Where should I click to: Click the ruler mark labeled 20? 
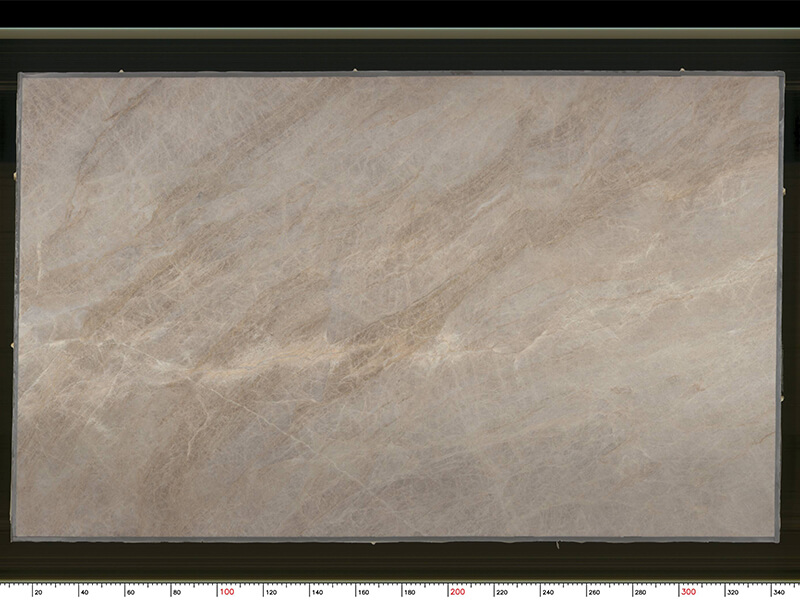tap(38, 592)
